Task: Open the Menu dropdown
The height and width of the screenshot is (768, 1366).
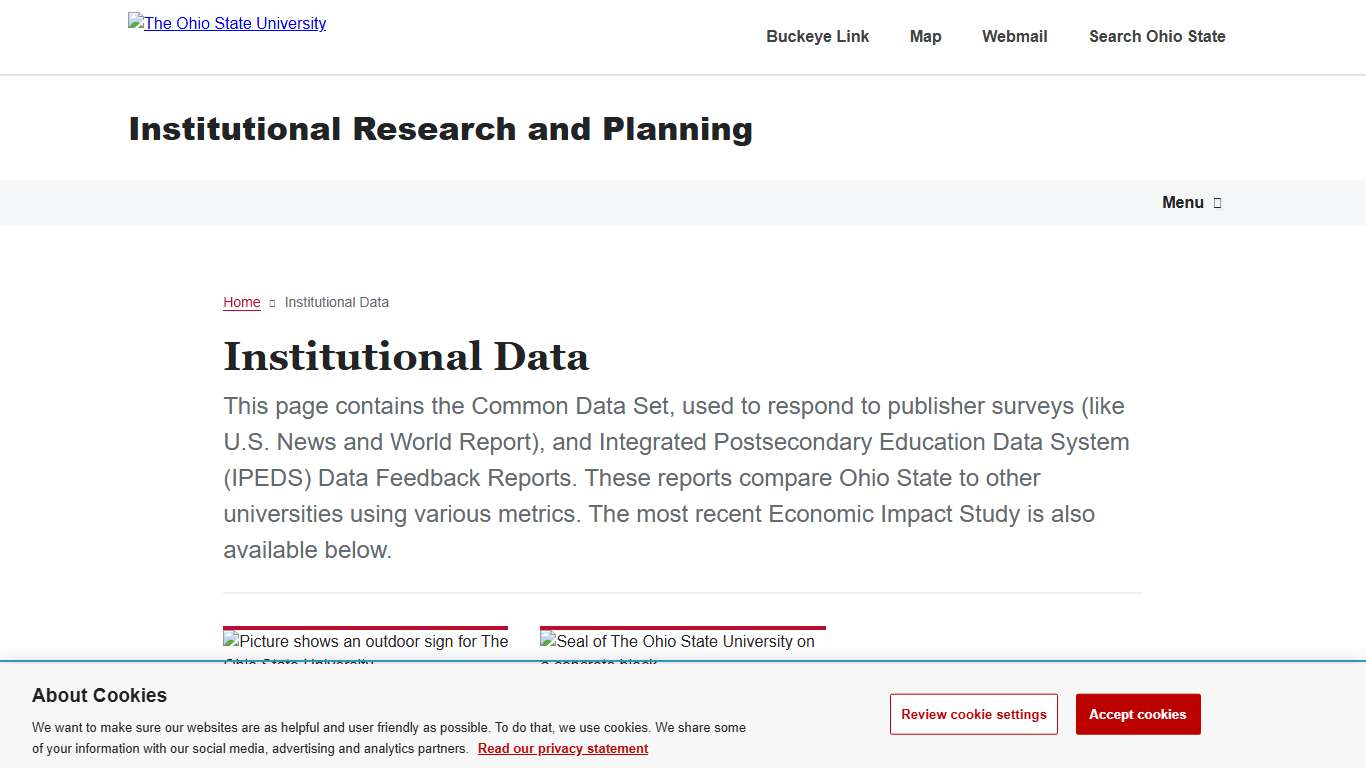Action: click(1183, 202)
